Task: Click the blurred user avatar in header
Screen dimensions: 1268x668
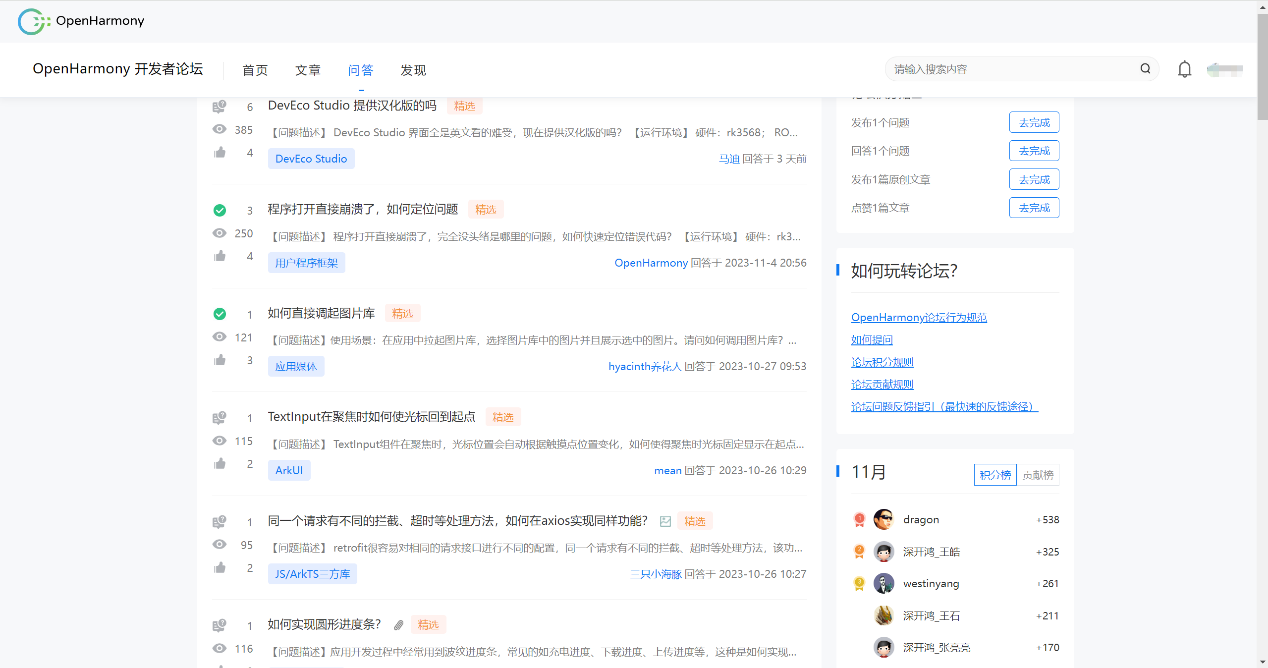Action: coord(1225,69)
